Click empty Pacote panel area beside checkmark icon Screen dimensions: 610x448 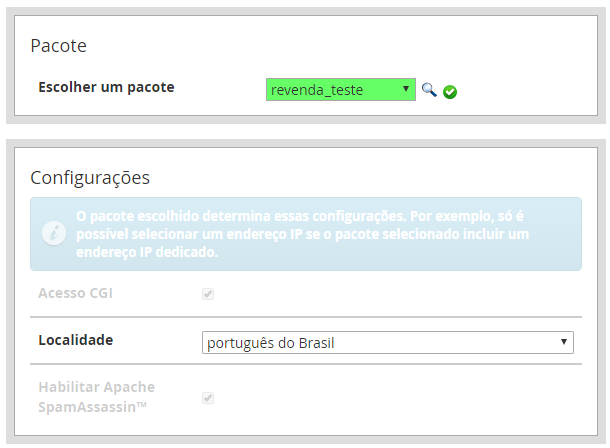click(x=525, y=90)
